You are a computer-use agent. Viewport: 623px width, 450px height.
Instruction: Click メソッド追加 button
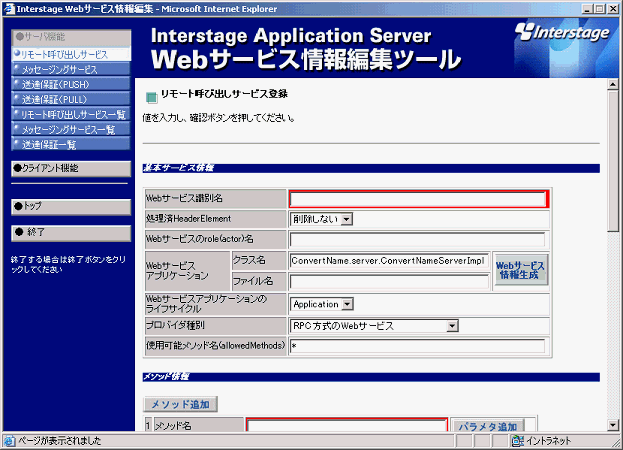pos(180,404)
